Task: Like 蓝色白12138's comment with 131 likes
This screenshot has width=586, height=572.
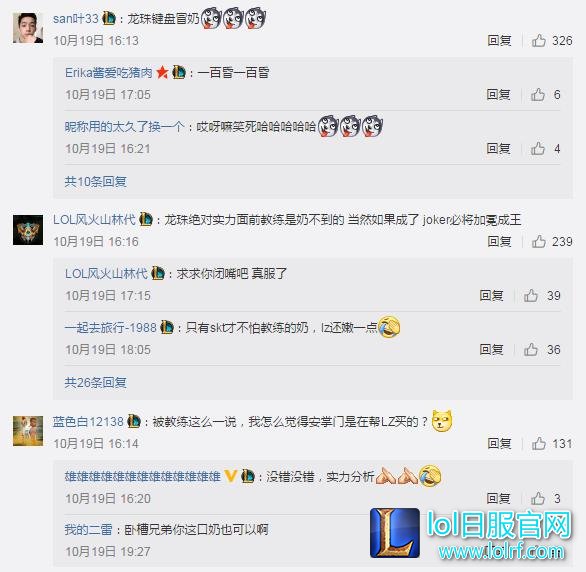Action: (x=539, y=443)
